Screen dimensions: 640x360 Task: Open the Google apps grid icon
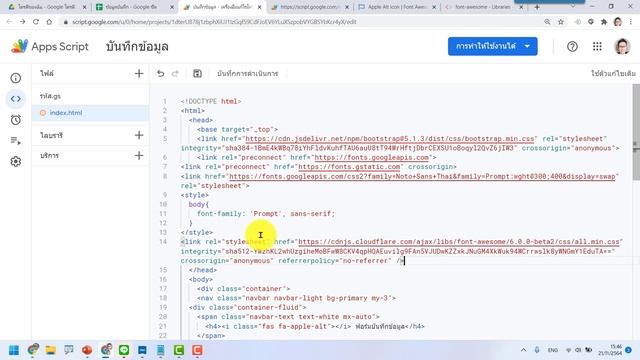(x=597, y=47)
